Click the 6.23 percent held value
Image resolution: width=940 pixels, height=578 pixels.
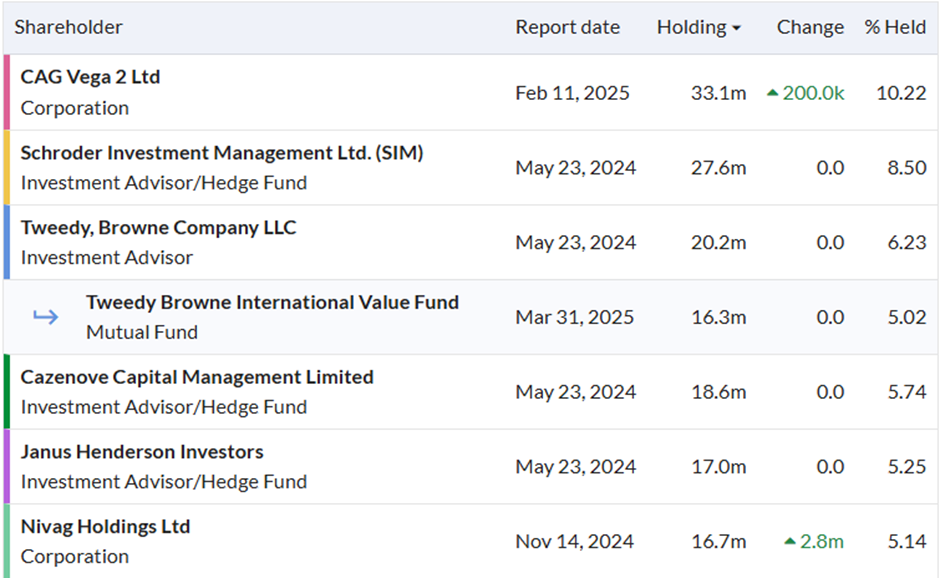[x=907, y=242]
